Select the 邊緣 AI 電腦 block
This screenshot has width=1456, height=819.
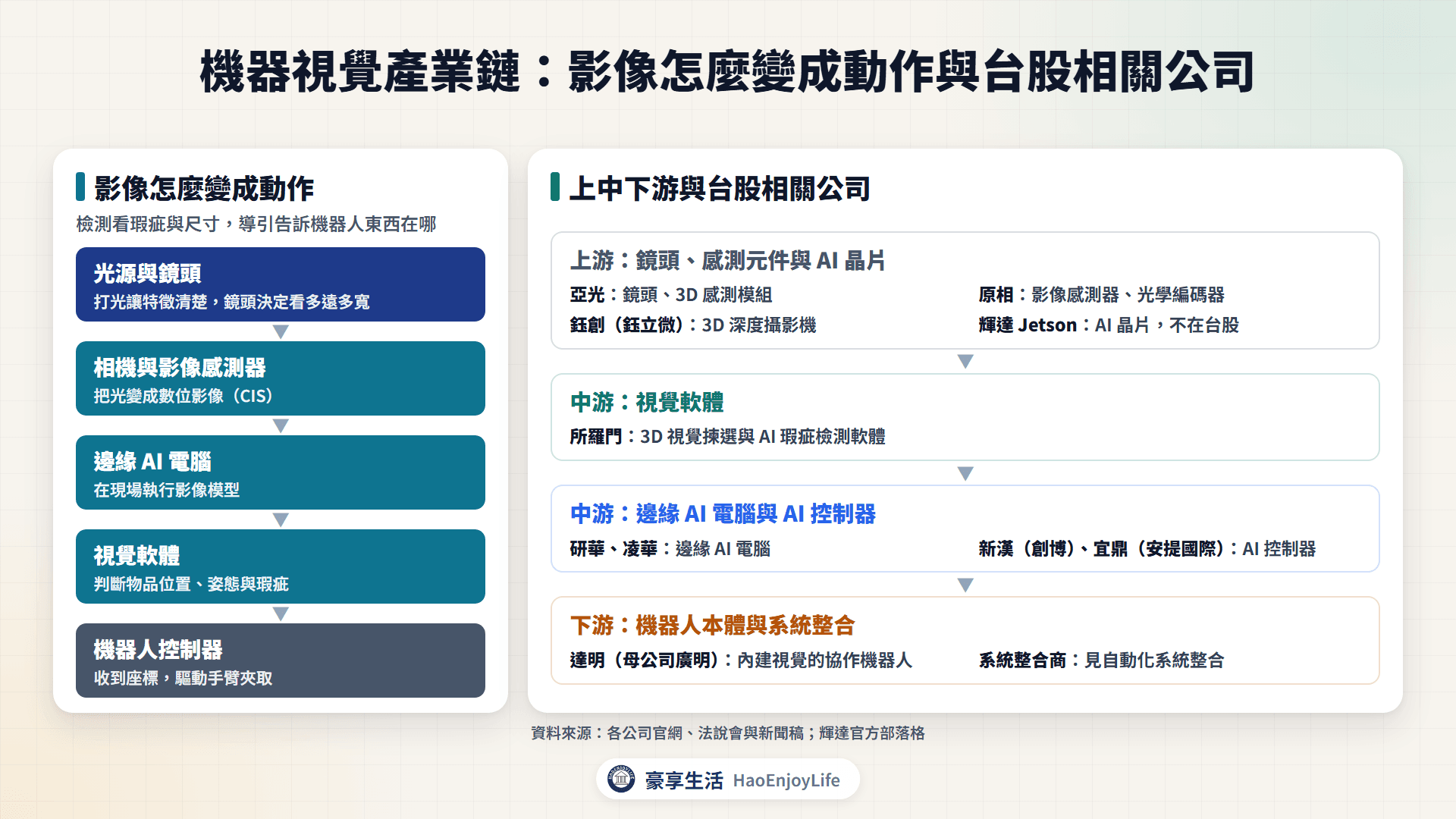281,472
